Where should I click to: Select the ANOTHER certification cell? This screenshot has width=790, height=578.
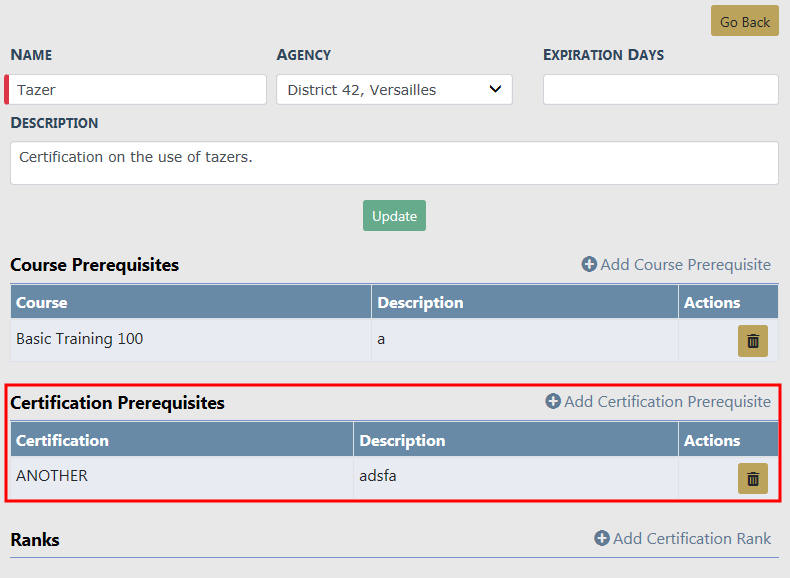pyautogui.click(x=52, y=477)
